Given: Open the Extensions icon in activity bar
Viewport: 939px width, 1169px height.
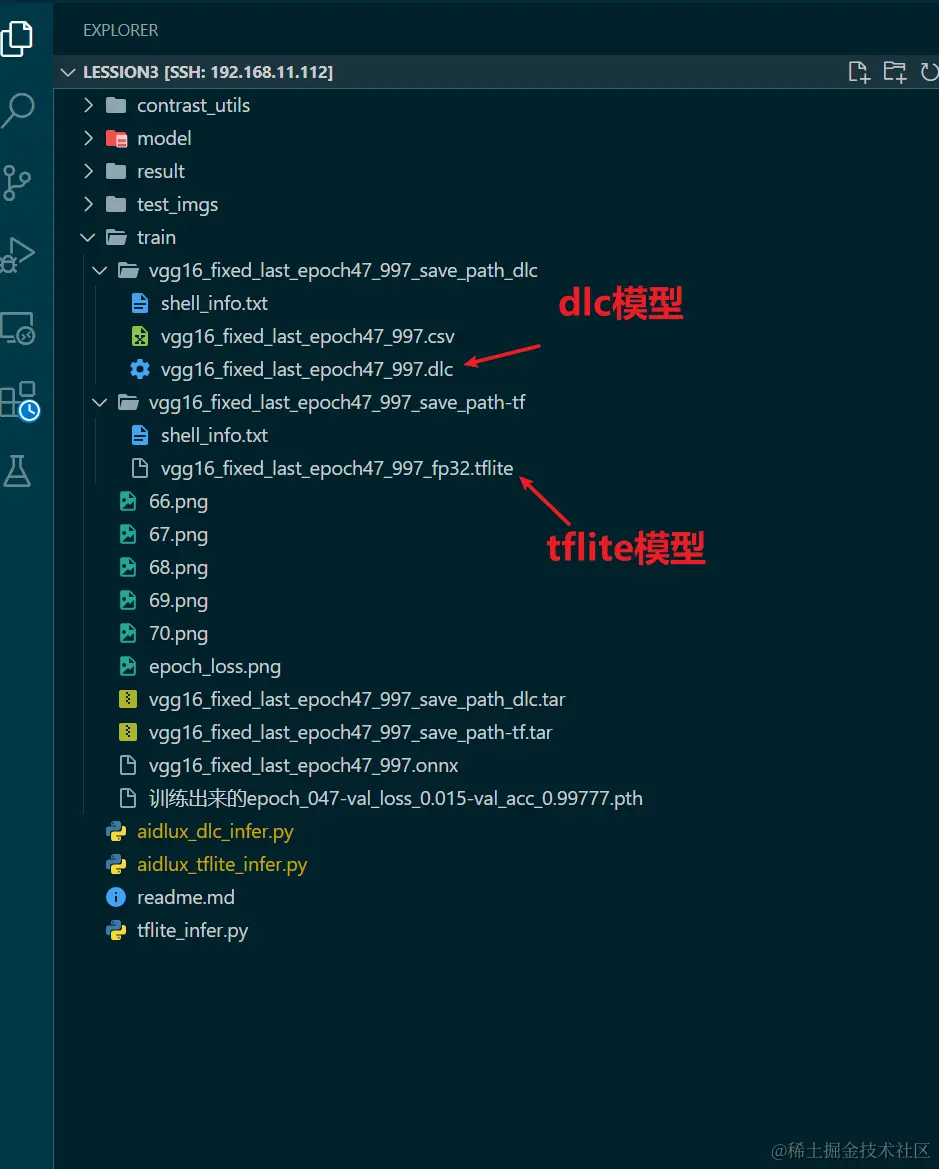Looking at the screenshot, I should 19,400.
